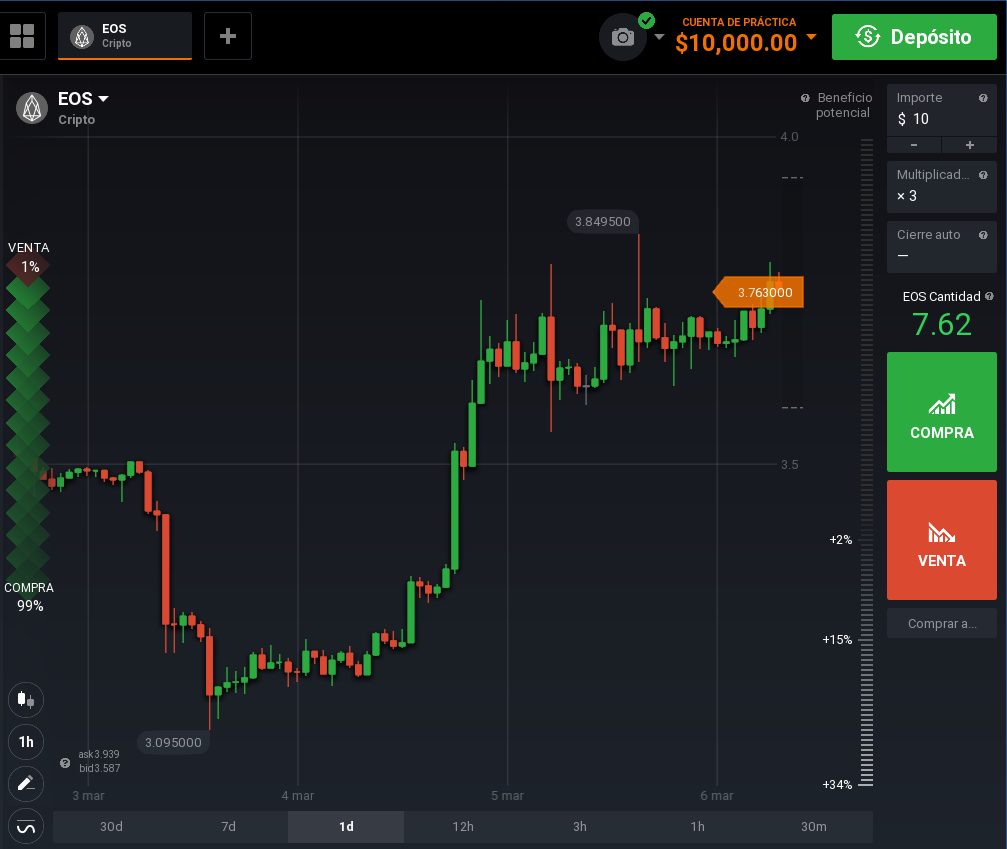This screenshot has width=1007, height=849.
Task: Select the 1d time range
Action: click(x=346, y=827)
